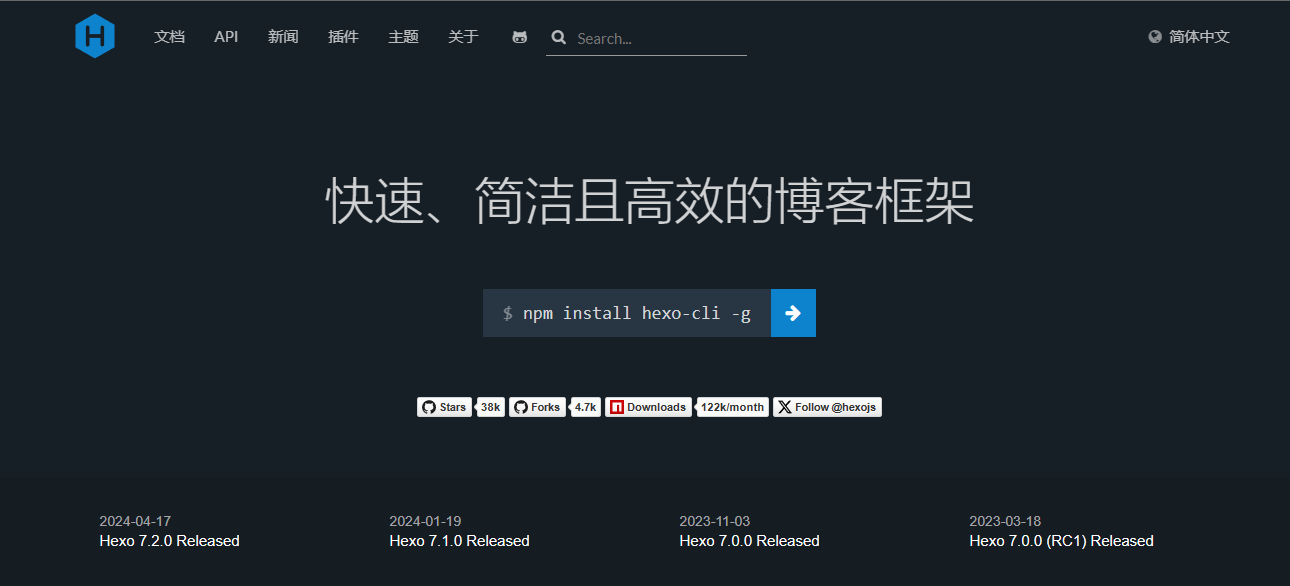Open the GitHub Forks badge
The image size is (1290, 586).
click(537, 407)
